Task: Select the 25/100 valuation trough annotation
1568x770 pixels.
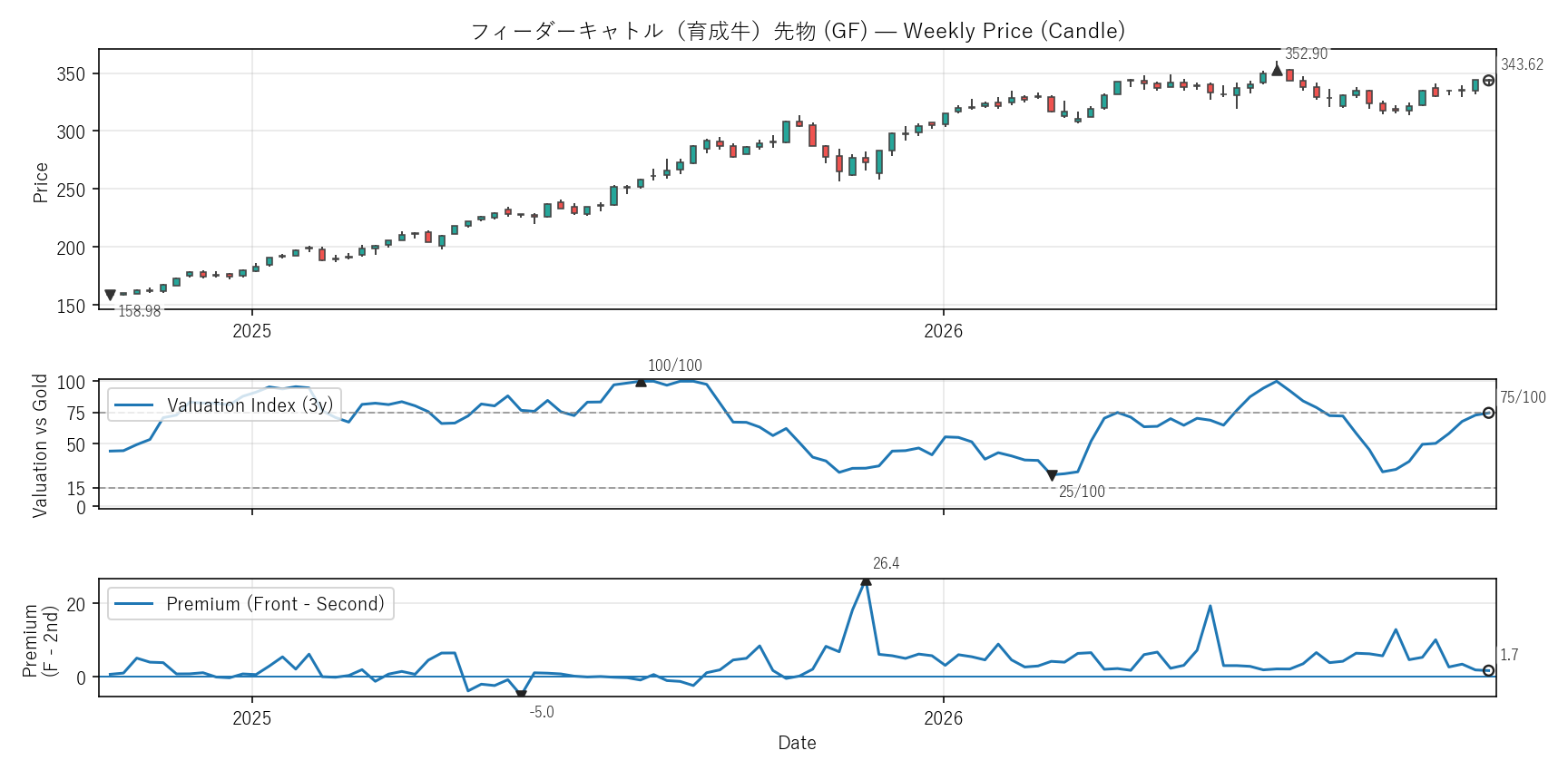Action: (x=1082, y=492)
